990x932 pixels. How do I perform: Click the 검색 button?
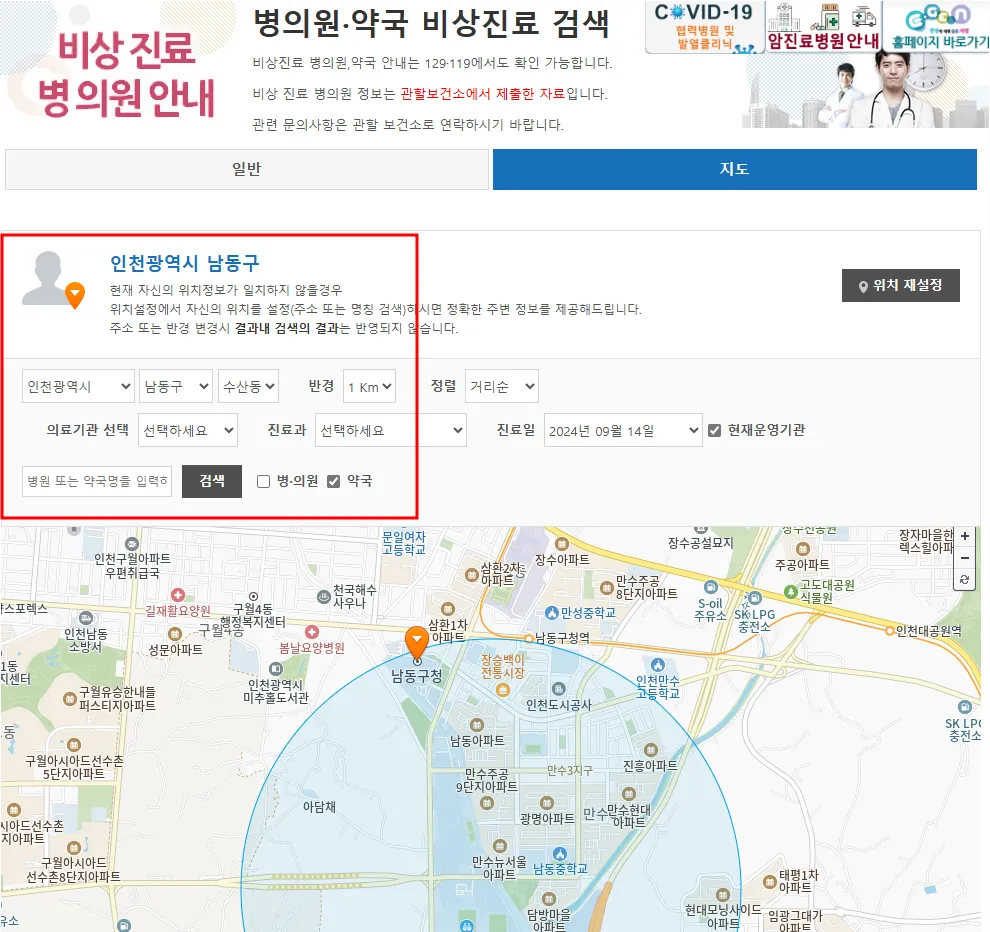click(212, 481)
